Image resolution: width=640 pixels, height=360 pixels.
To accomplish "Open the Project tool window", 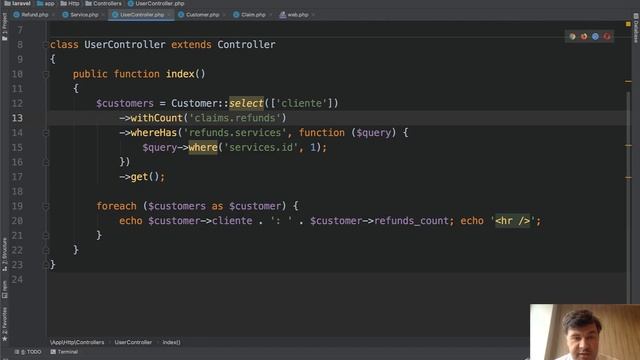I will (4, 27).
